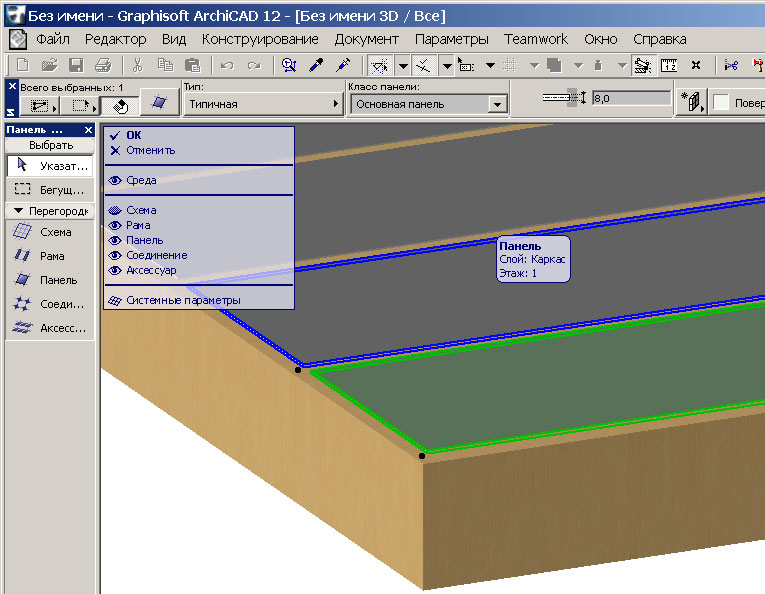Toggle the eye for Рама in edit palette
Viewport: 765px width, 594px height.
115,225
